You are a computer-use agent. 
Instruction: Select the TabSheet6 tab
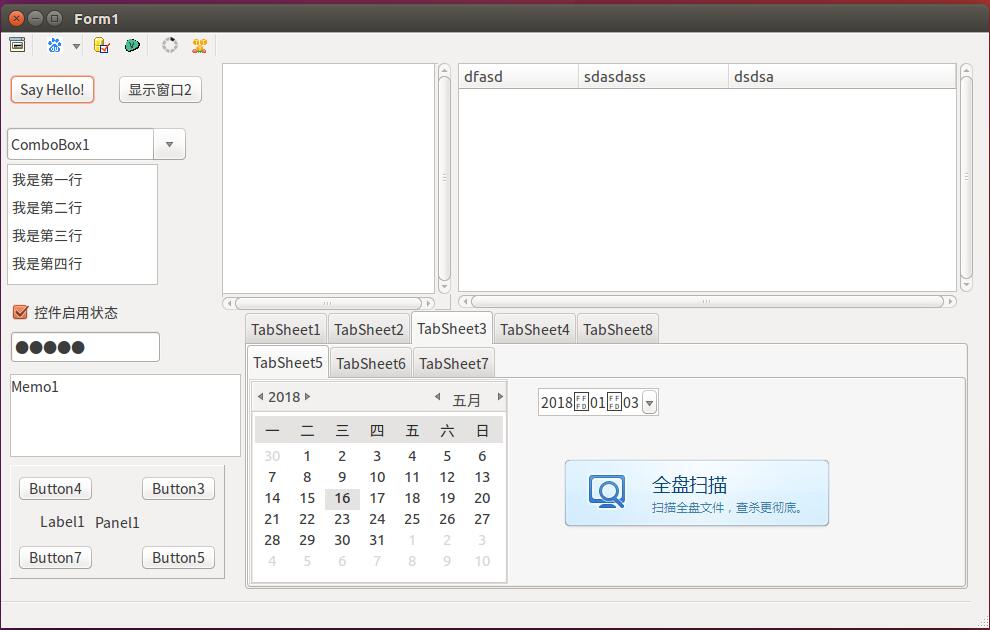point(371,363)
